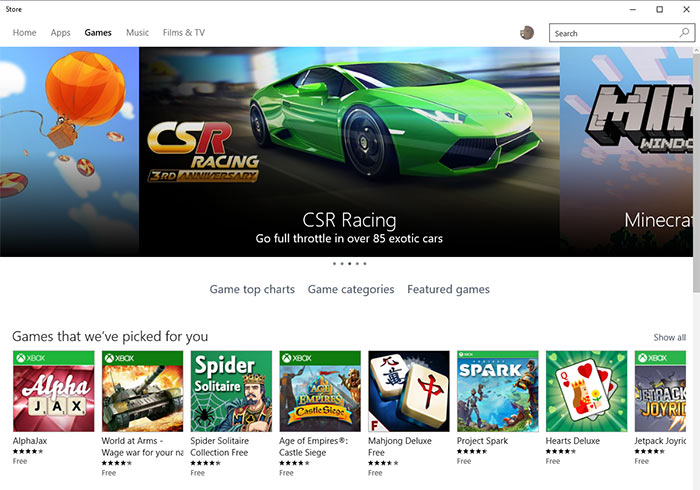This screenshot has width=700, height=490.
Task: Open Age of Empires Castle Siege icon
Action: pyautogui.click(x=320, y=391)
